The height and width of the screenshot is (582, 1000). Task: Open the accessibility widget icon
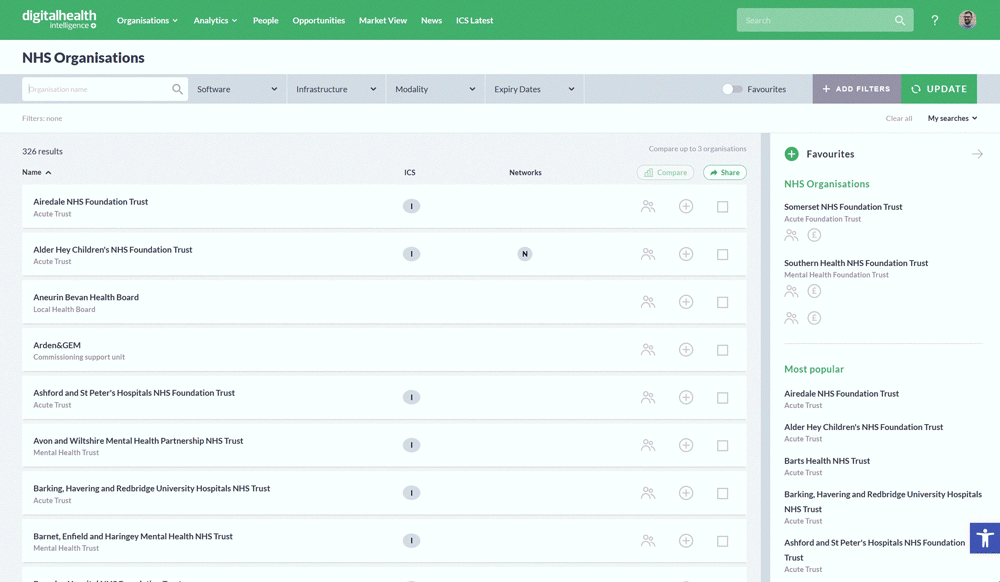coord(984,538)
